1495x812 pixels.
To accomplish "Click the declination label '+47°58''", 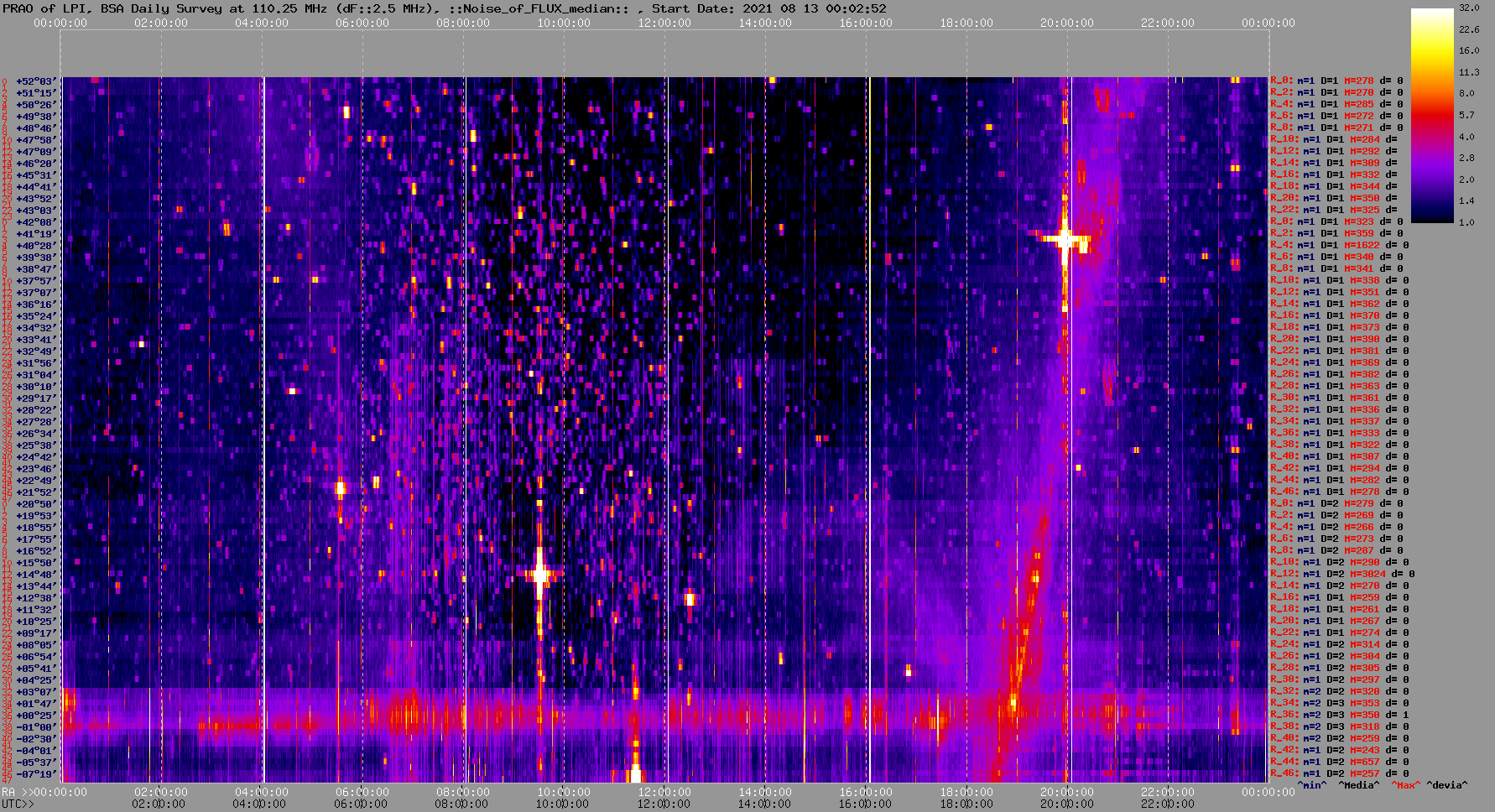I will click(35, 140).
